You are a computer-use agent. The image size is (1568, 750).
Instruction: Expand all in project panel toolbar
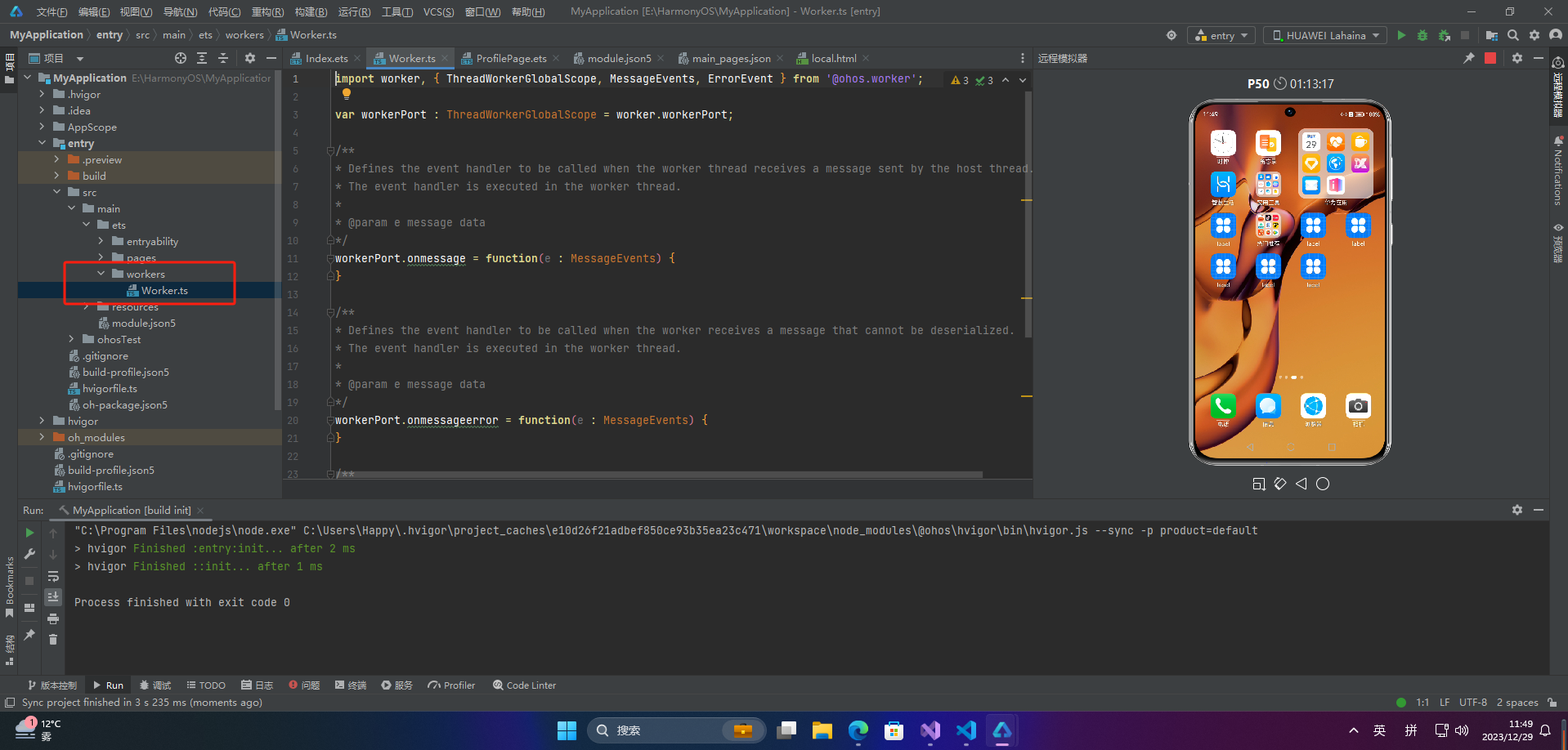(x=202, y=58)
